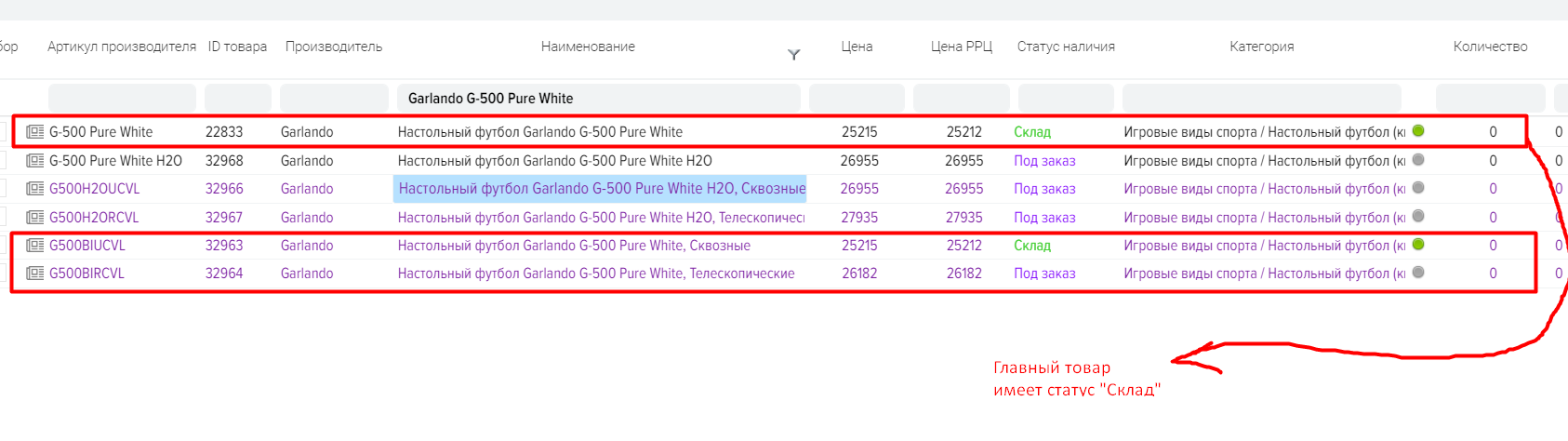Open article link G500BIRCVL
This screenshot has width=1568, height=441.
[x=86, y=274]
